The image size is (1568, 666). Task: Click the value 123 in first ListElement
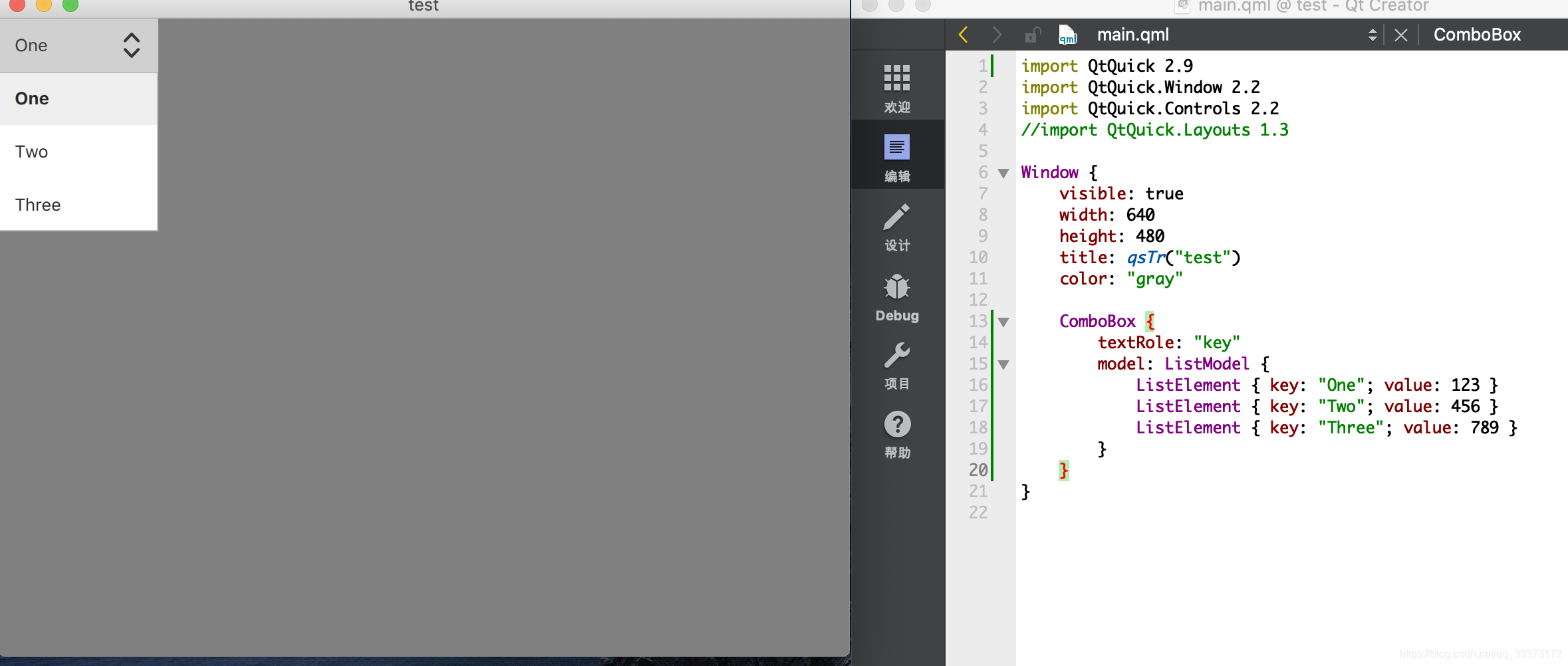[x=1465, y=385]
